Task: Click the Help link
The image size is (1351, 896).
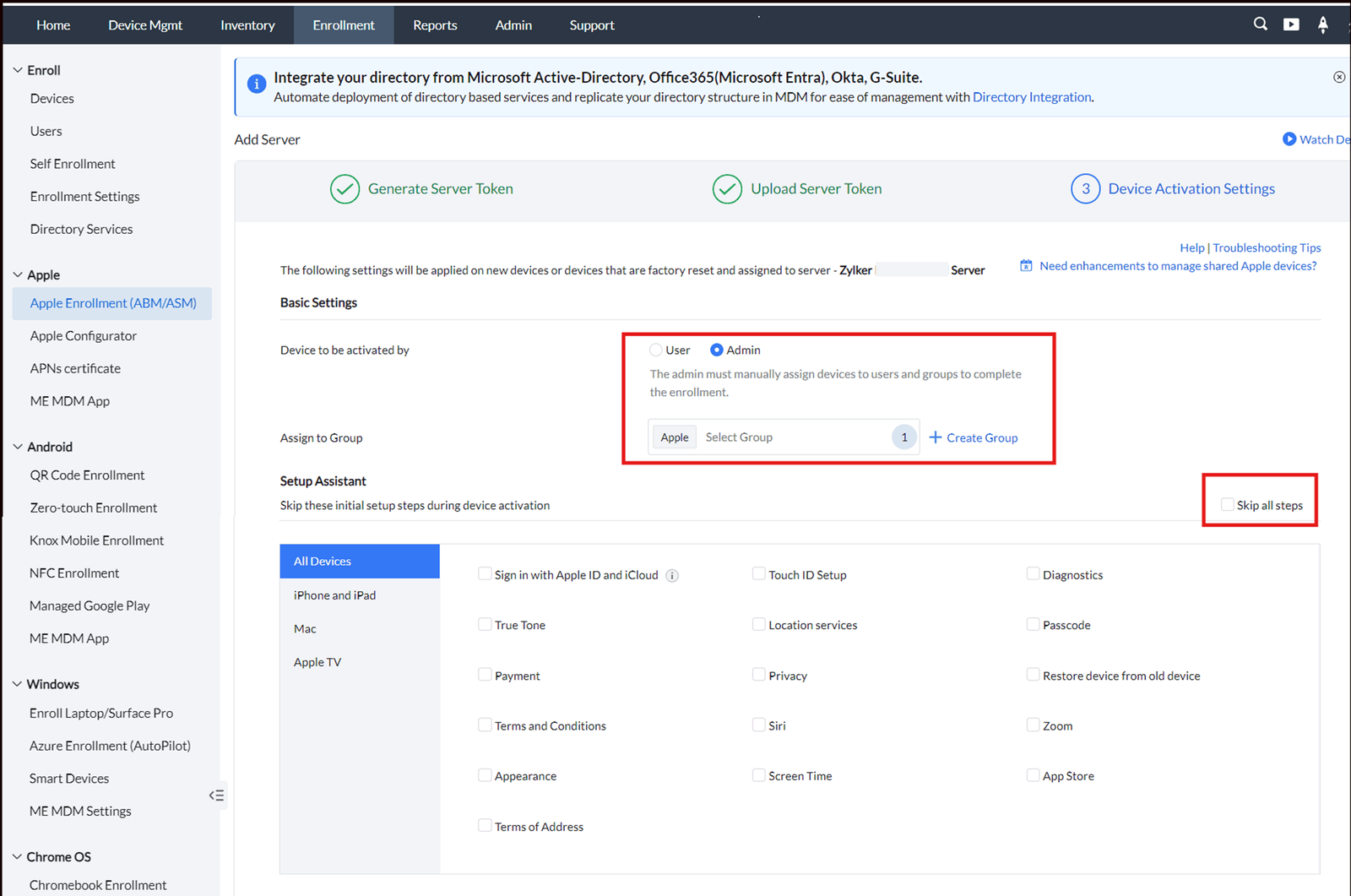Action: pos(1192,247)
